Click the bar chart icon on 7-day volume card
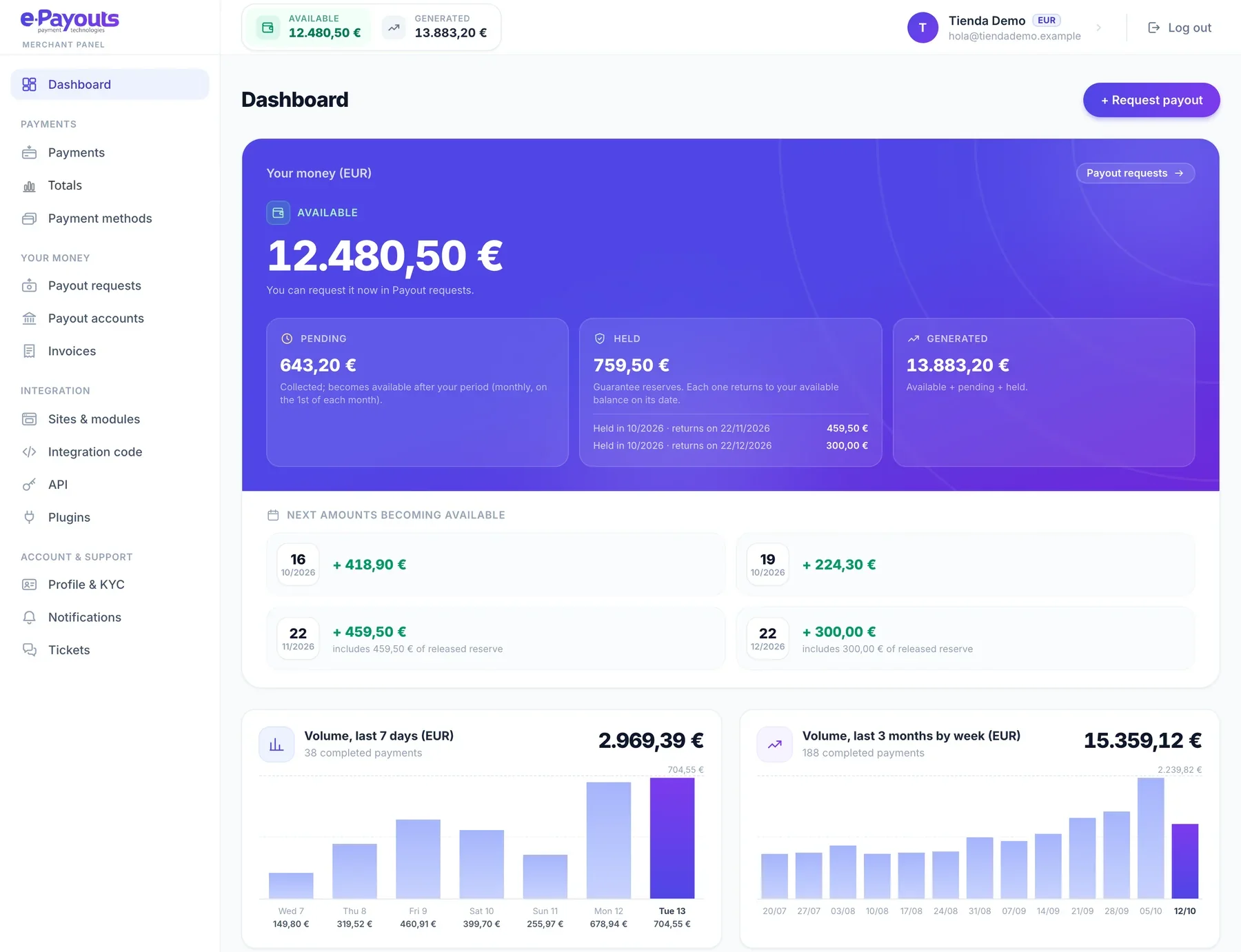Screen dimensions: 1241x952 [x=276, y=745]
